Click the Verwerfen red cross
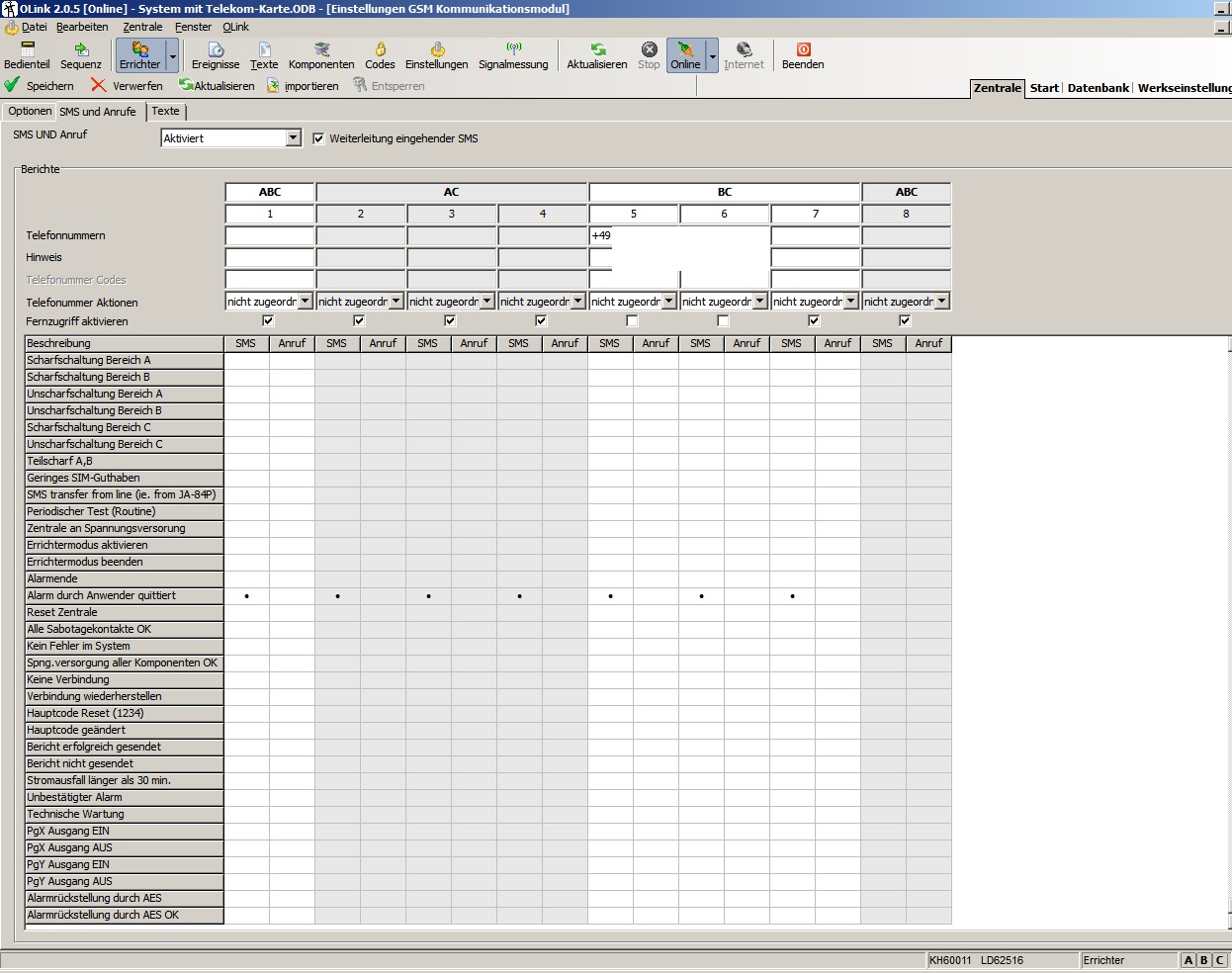This screenshot has height=973, width=1232. 99,86
